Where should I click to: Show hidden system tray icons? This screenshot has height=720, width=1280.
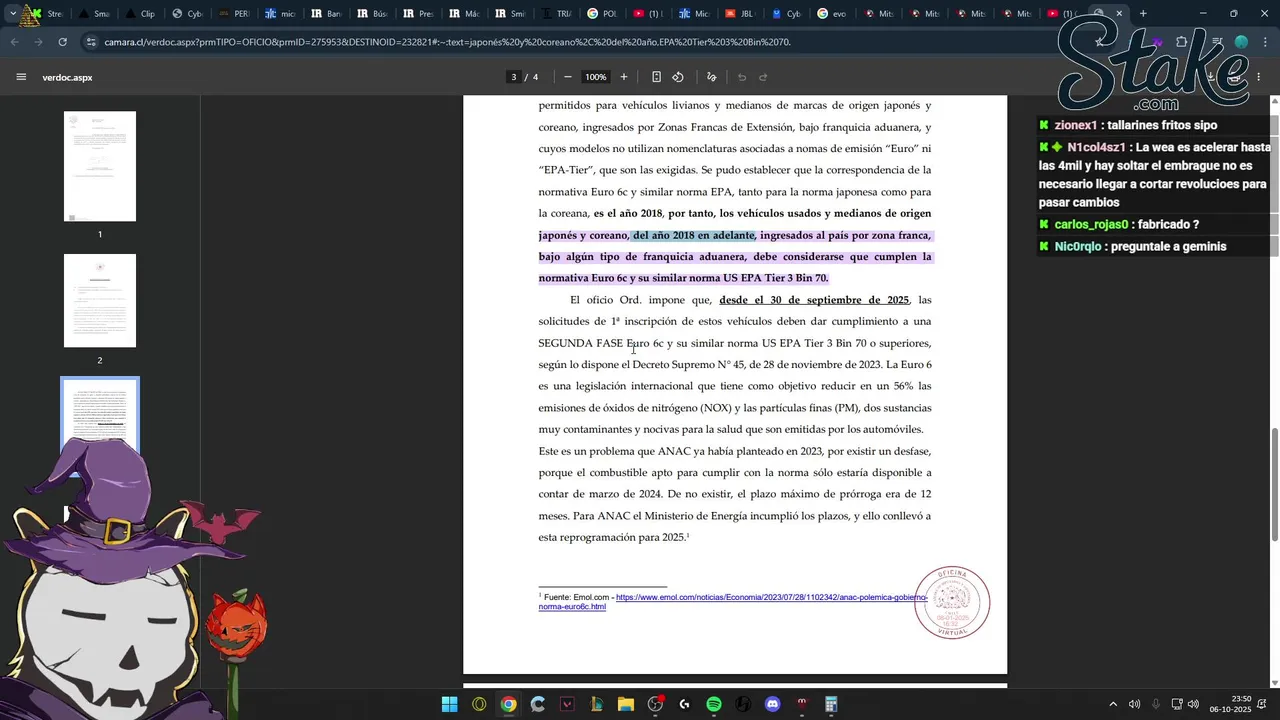click(1112, 704)
